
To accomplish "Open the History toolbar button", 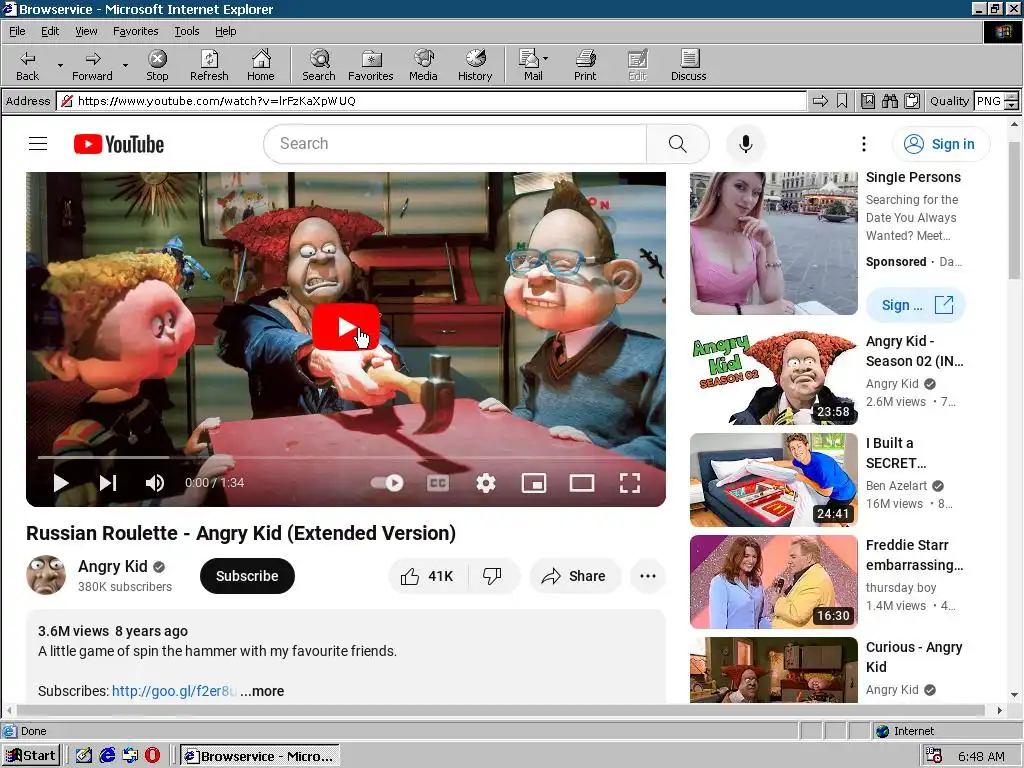I will (x=475, y=65).
